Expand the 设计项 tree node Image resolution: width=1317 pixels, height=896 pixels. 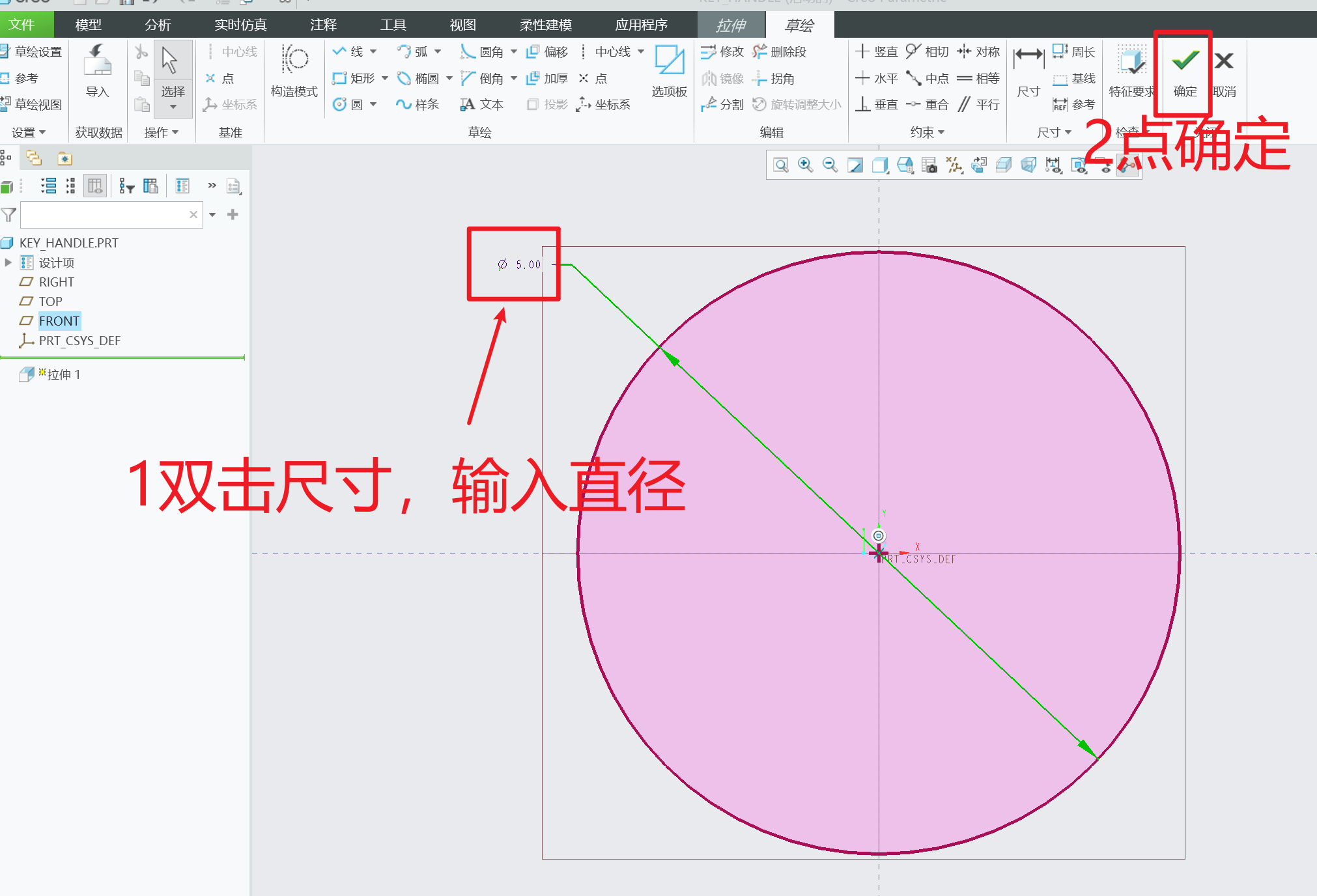pos(8,262)
